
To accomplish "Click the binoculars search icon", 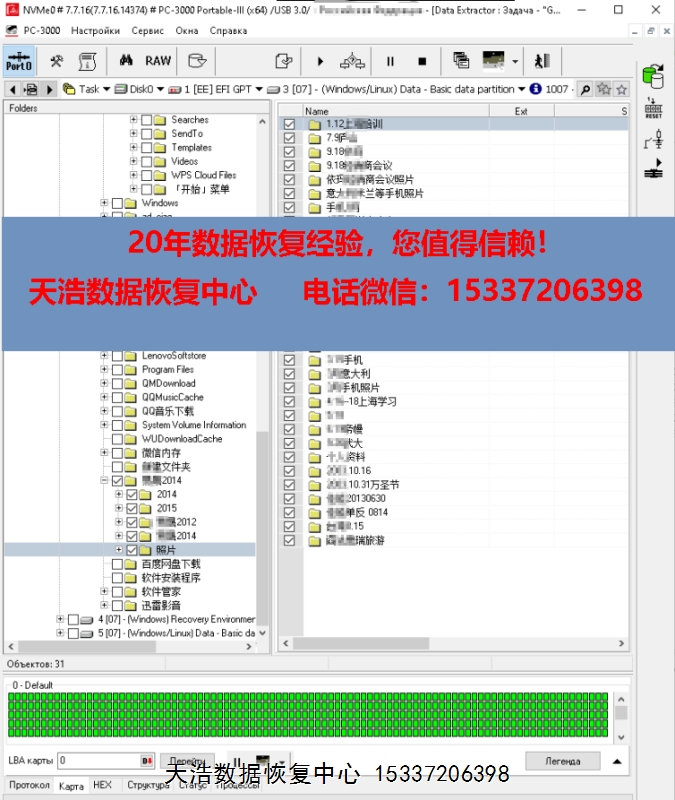I will pos(127,61).
